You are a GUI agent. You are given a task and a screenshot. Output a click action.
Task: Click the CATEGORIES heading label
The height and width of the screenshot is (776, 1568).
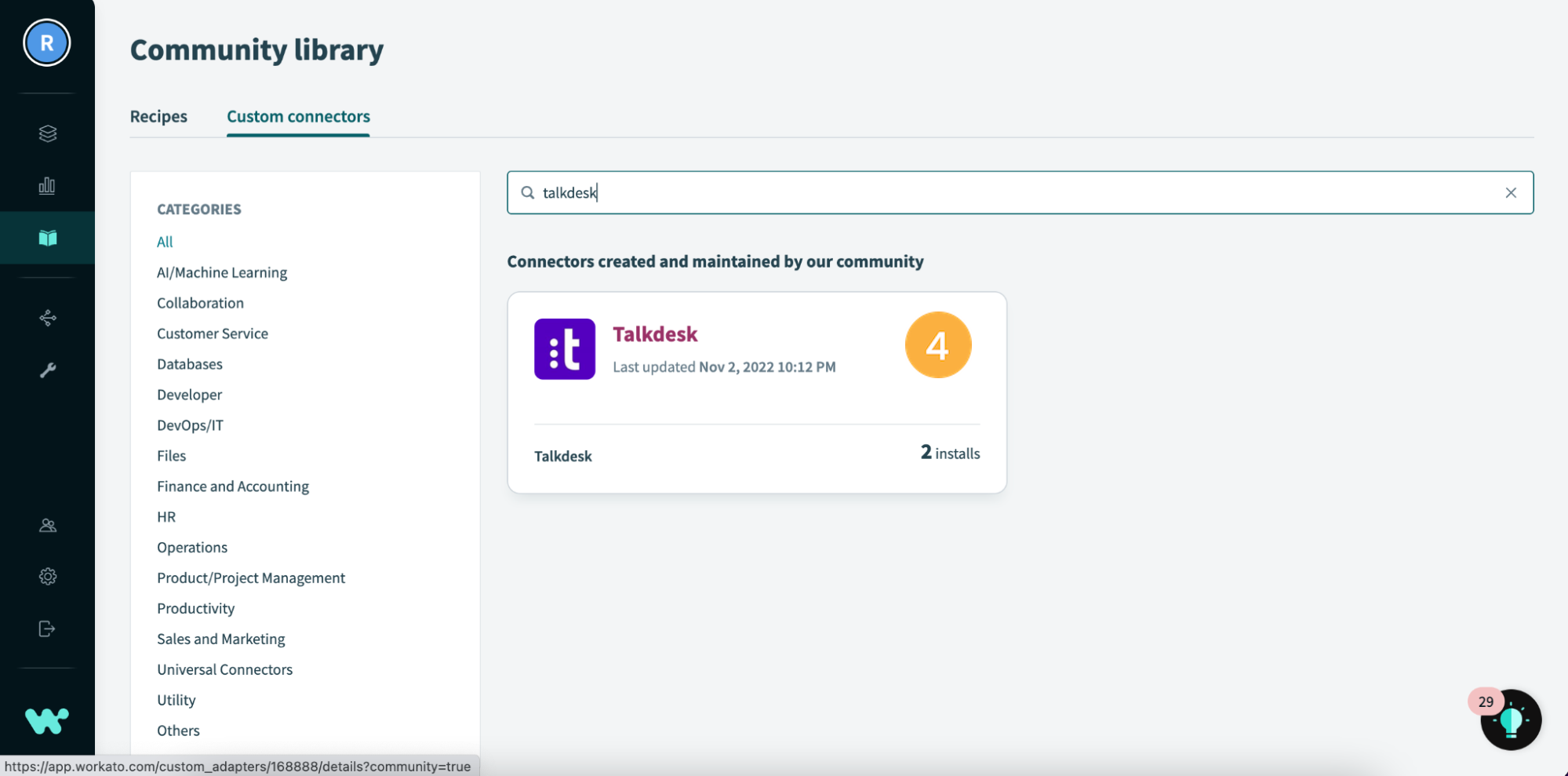pyautogui.click(x=199, y=209)
